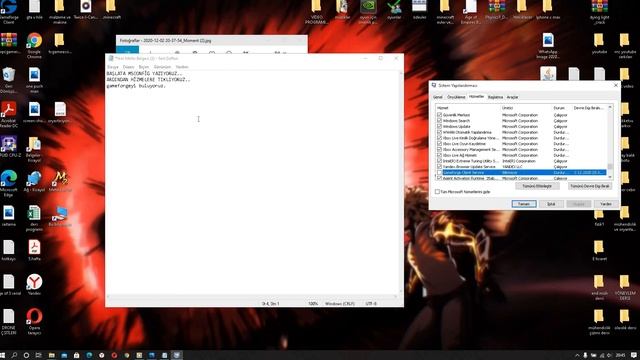Toggle Yandex Browser Update Service checkbox

(x=439, y=167)
